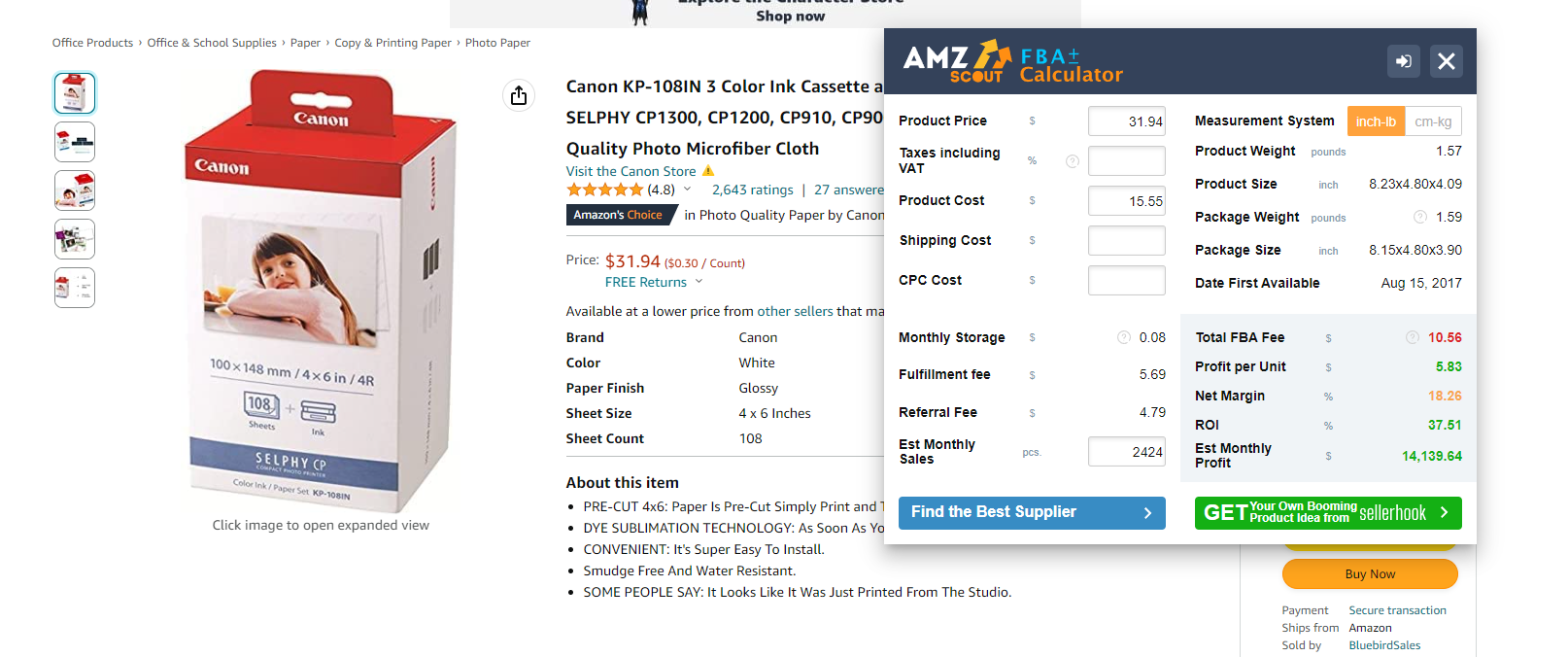1568x657 pixels.
Task: Expand the star rating breakdown dropdown
Action: coord(688,190)
